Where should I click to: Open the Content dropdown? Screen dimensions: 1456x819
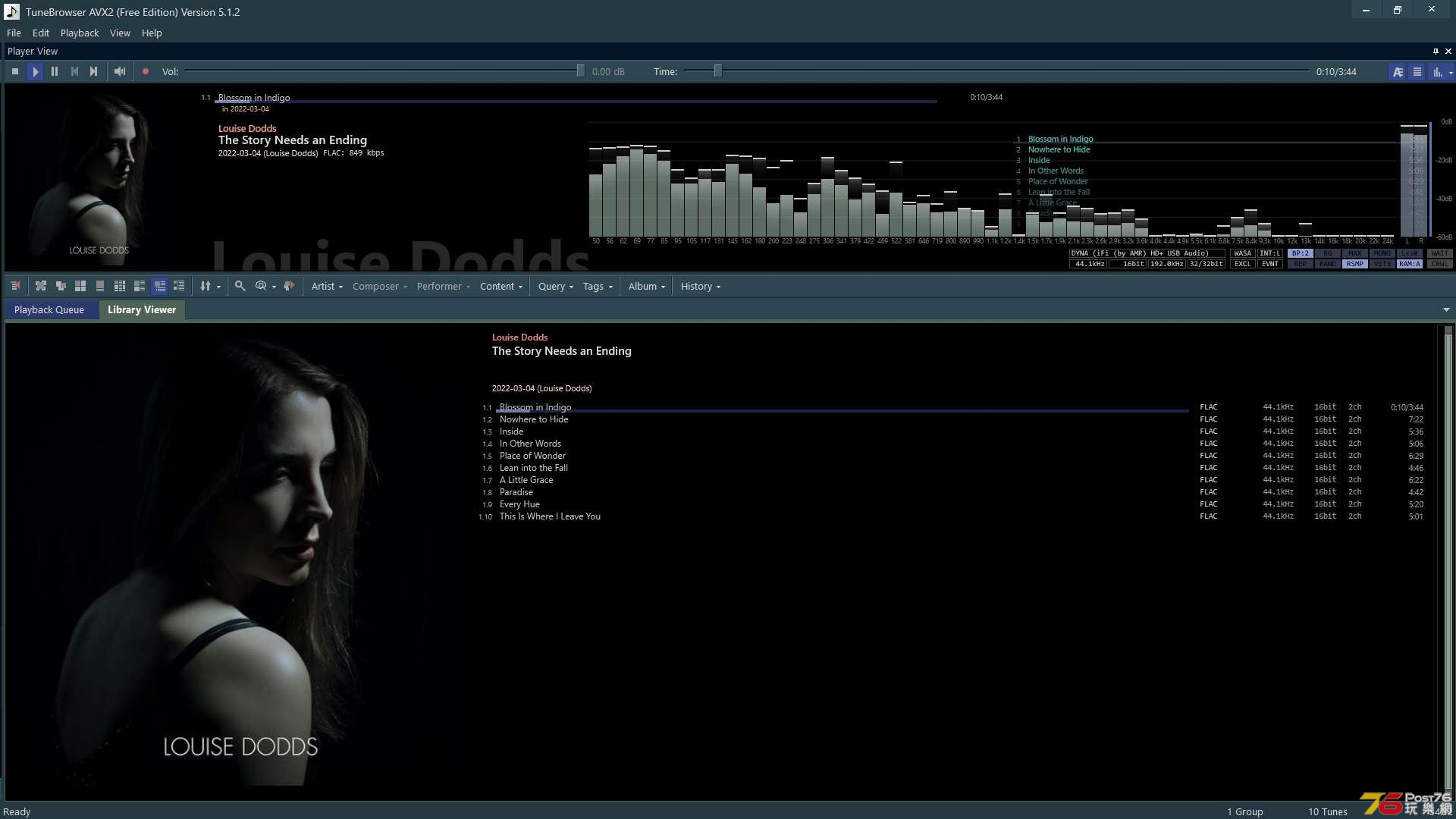[501, 286]
